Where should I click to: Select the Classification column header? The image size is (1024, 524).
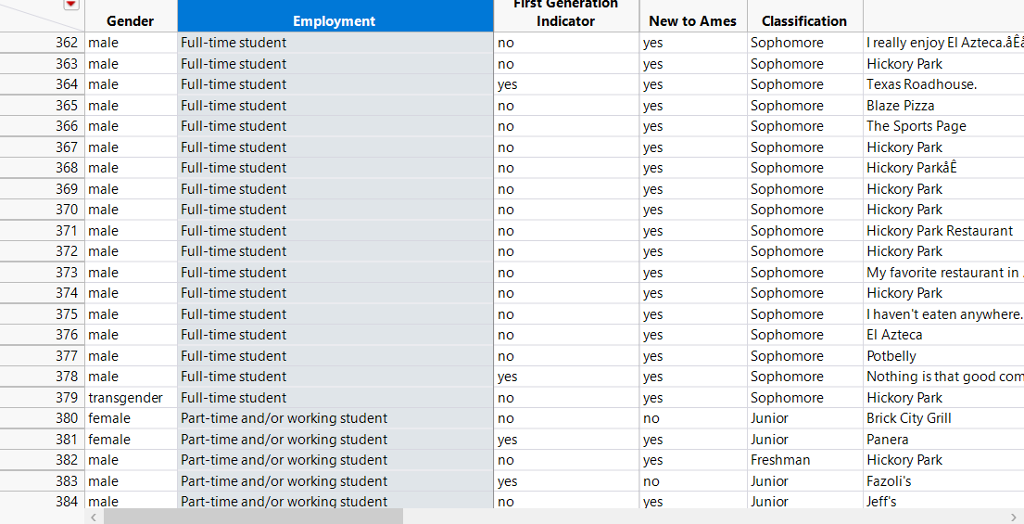click(804, 21)
